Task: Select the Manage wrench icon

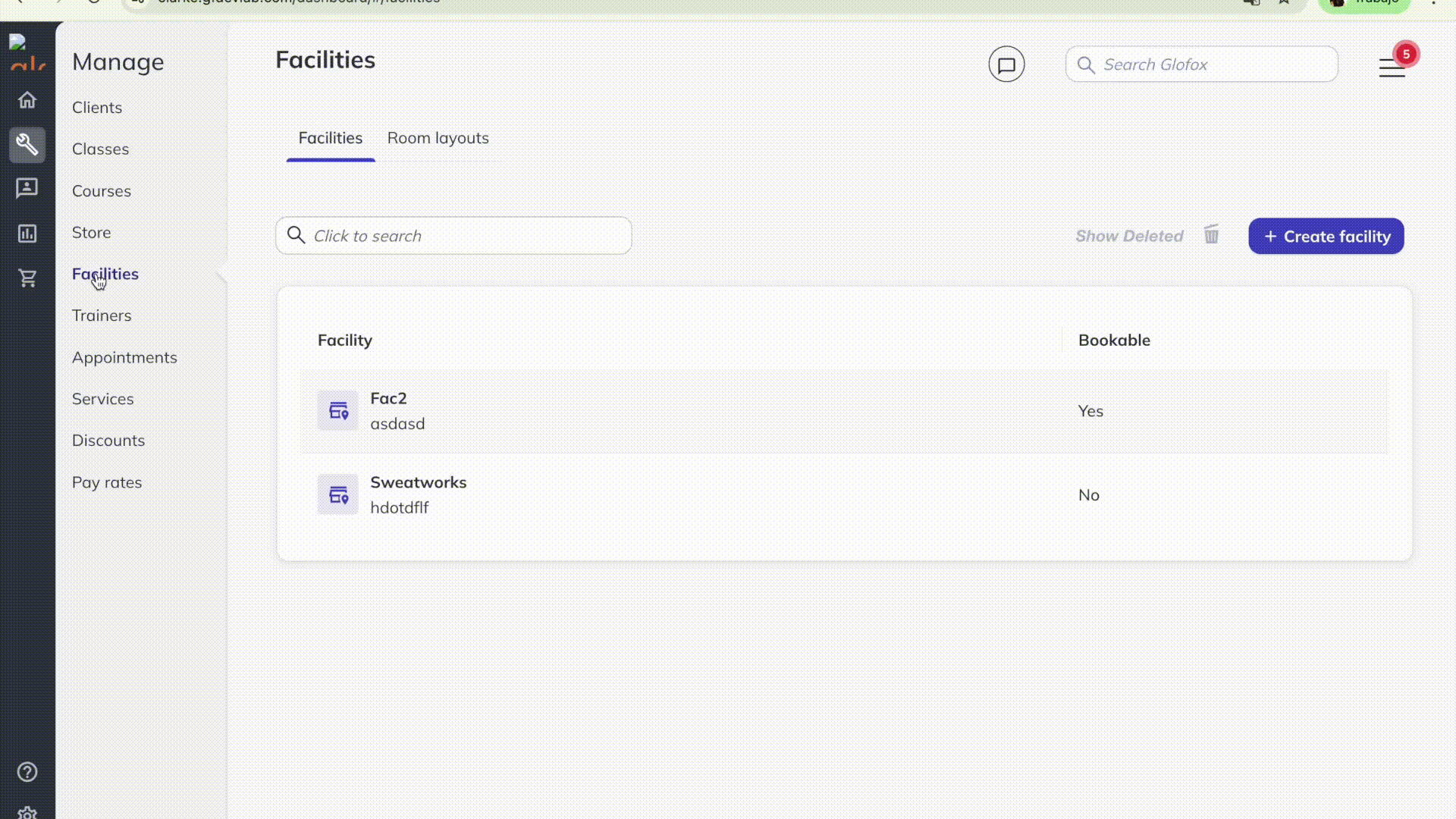Action: (27, 144)
